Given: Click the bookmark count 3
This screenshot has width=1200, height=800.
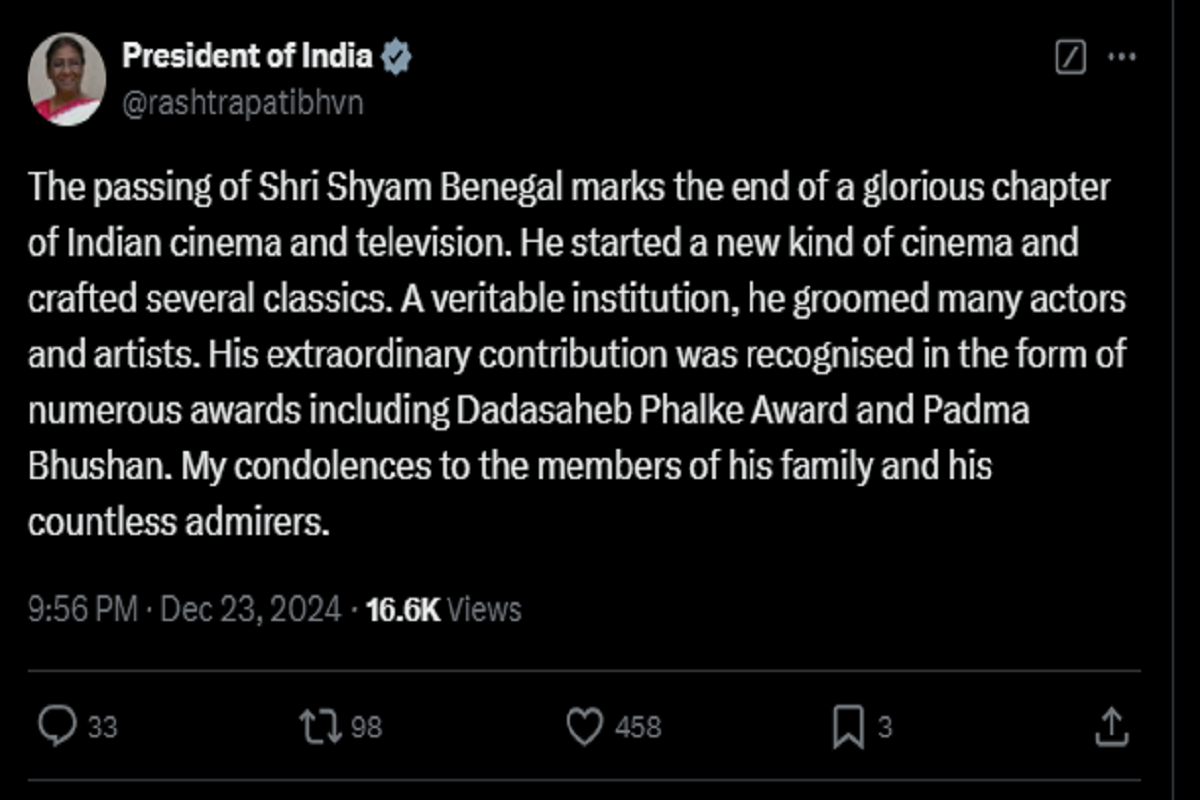Looking at the screenshot, I should coord(884,728).
